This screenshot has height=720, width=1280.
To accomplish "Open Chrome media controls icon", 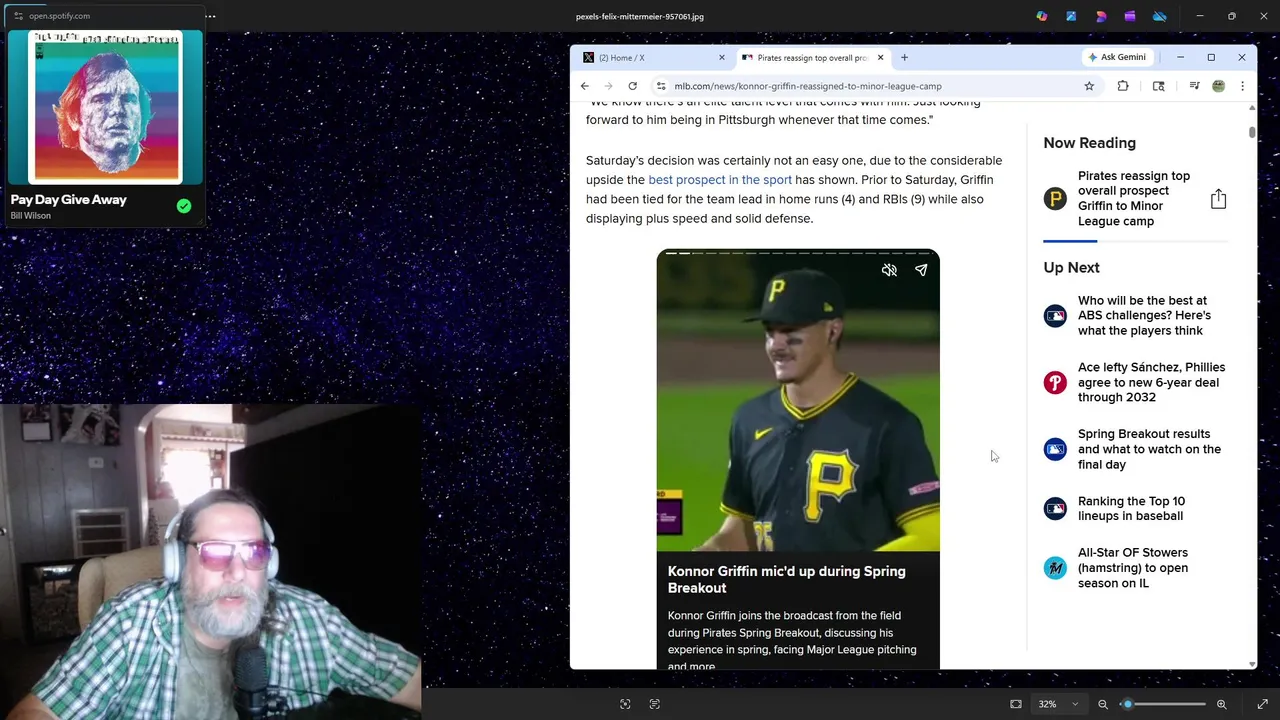I will click(x=1194, y=86).
